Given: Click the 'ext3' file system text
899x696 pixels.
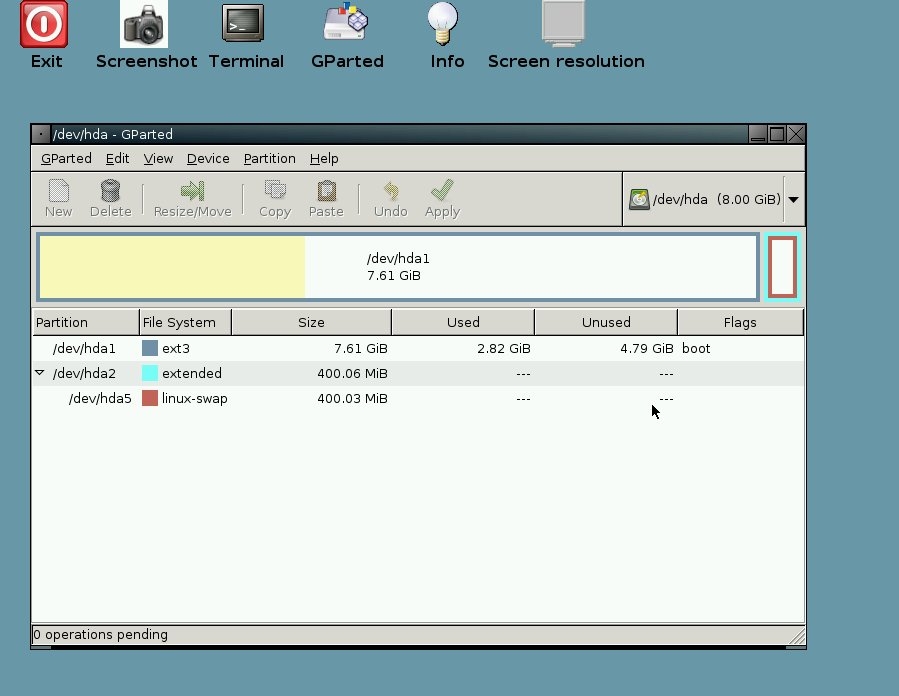Looking at the screenshot, I should (x=175, y=349).
